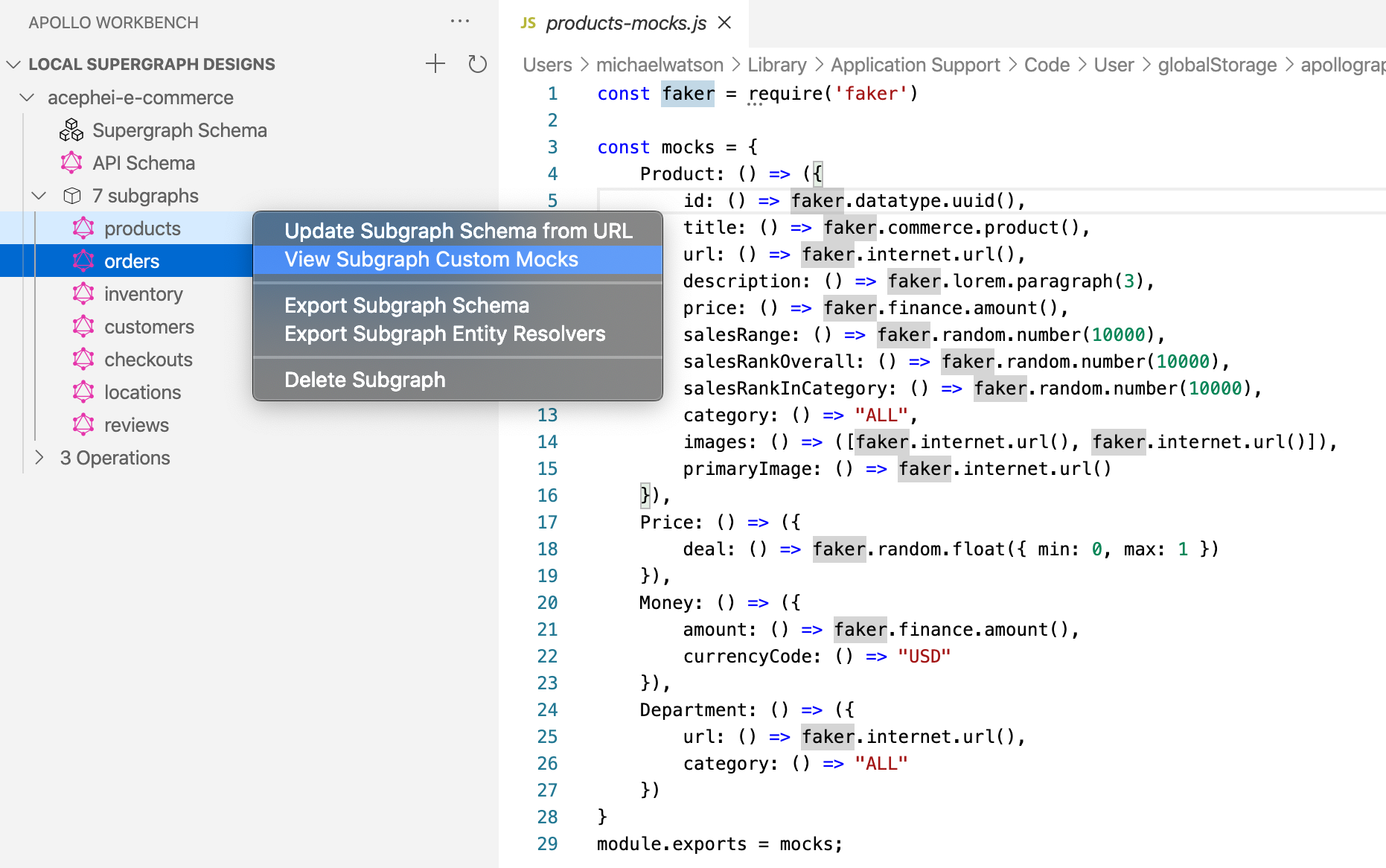Expand the 3 Operations tree node
Screen dimensions: 1386x868
tap(39, 458)
